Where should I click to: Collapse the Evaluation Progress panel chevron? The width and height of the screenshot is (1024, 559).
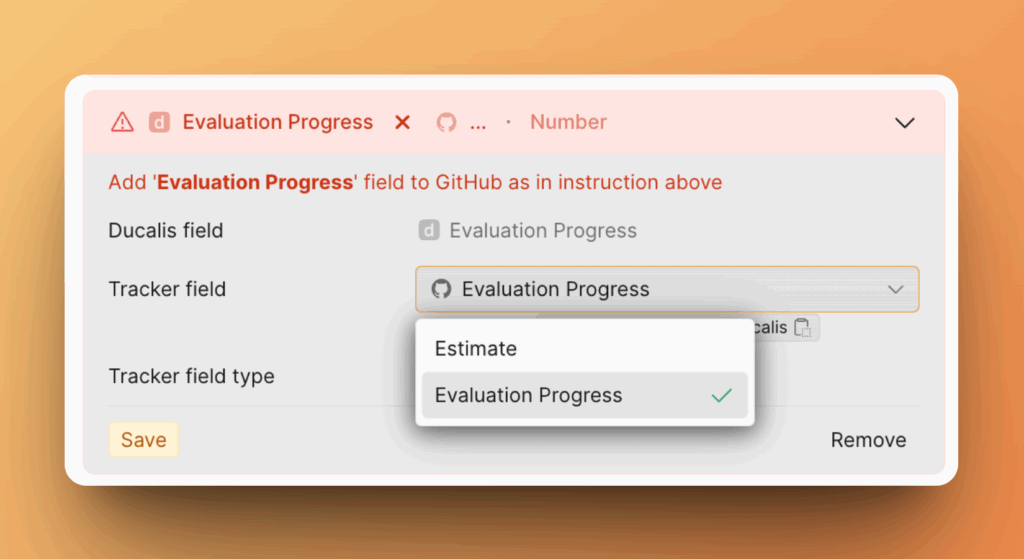click(904, 122)
